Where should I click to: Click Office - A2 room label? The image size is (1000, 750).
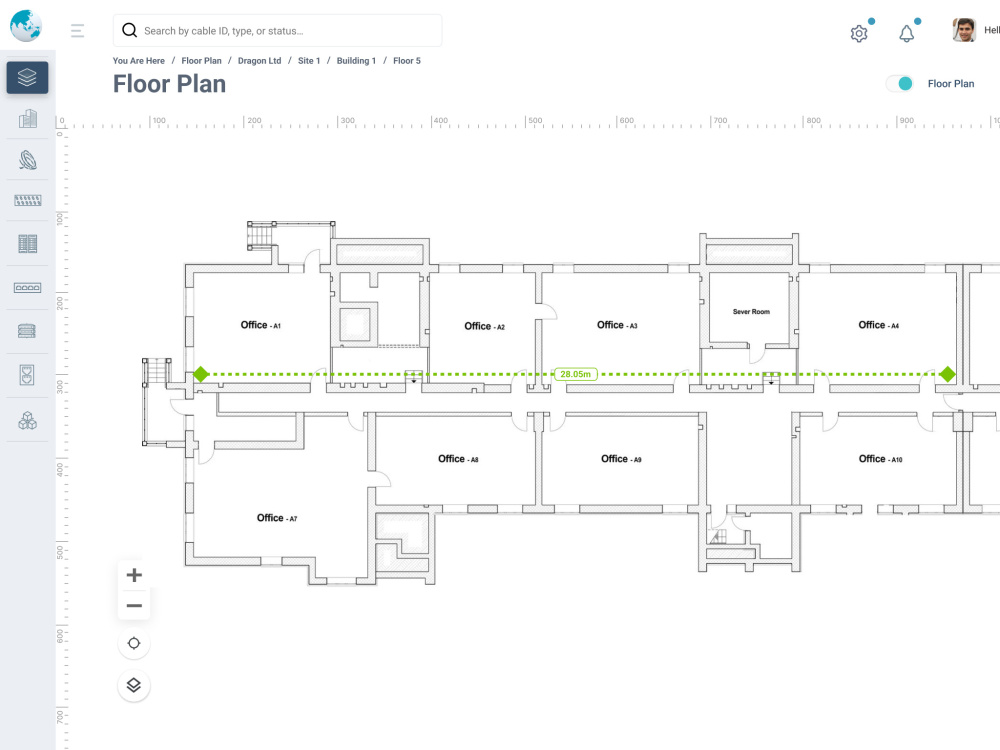pos(484,327)
